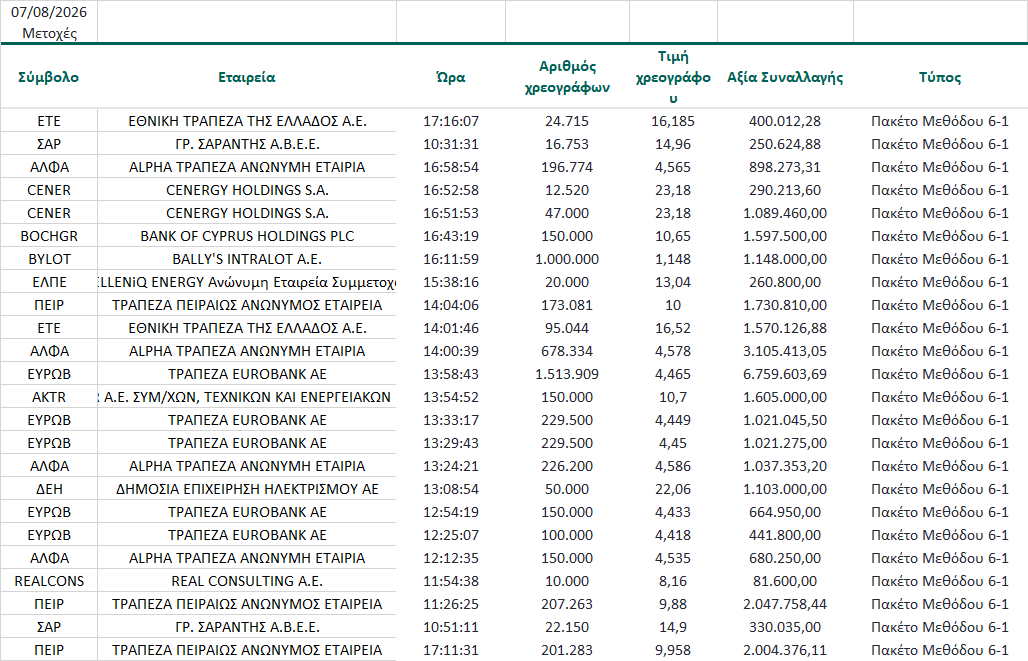Click the value cell 6.759.603,69
Image resolution: width=1028 pixels, height=661 pixels.
pyautogui.click(x=785, y=374)
